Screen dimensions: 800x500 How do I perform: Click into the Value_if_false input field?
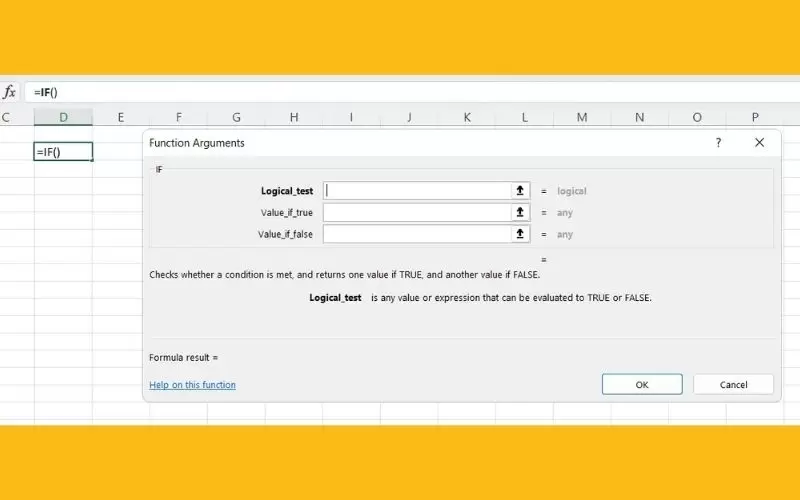[x=417, y=234]
